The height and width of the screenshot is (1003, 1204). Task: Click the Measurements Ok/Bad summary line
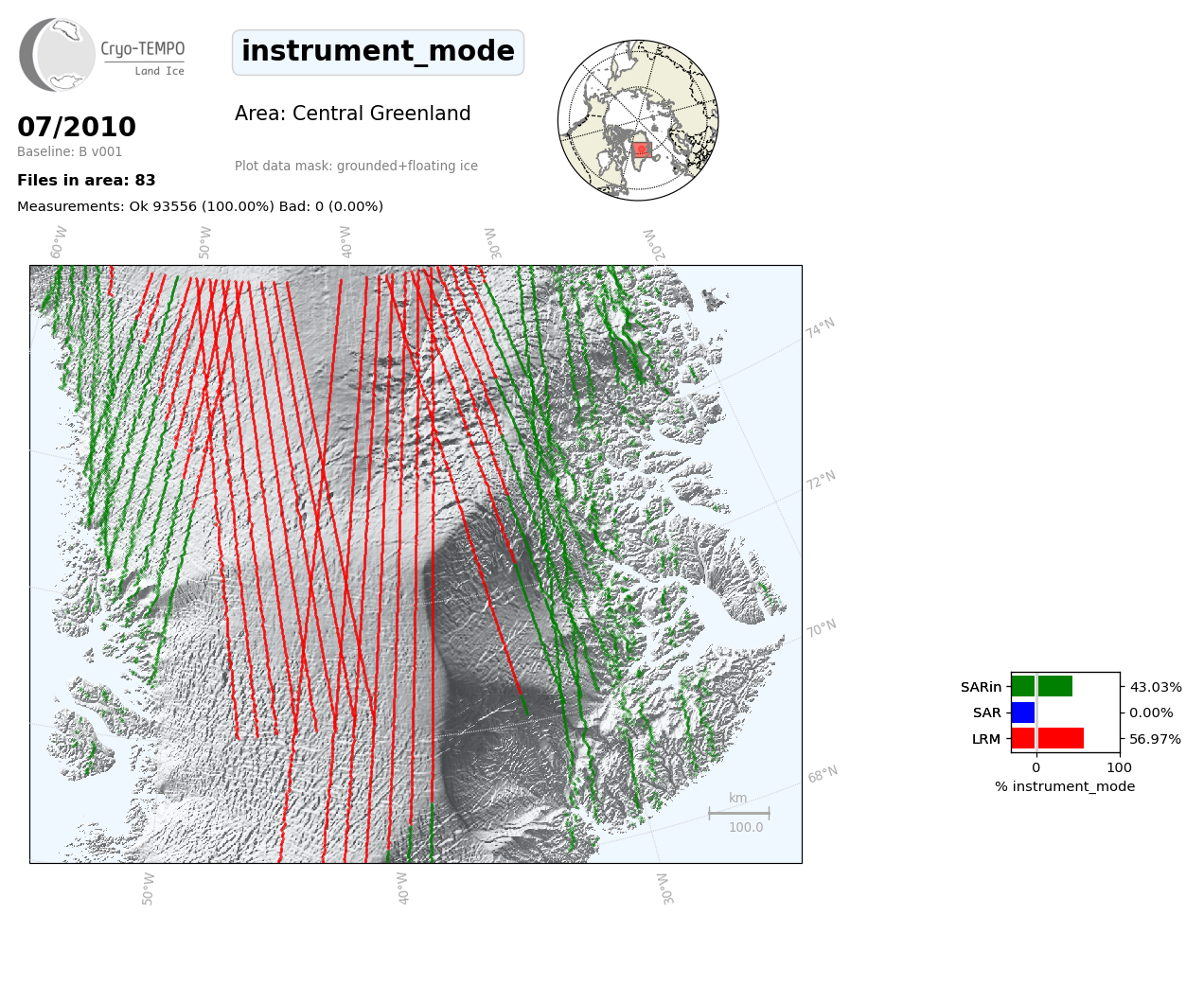200,206
